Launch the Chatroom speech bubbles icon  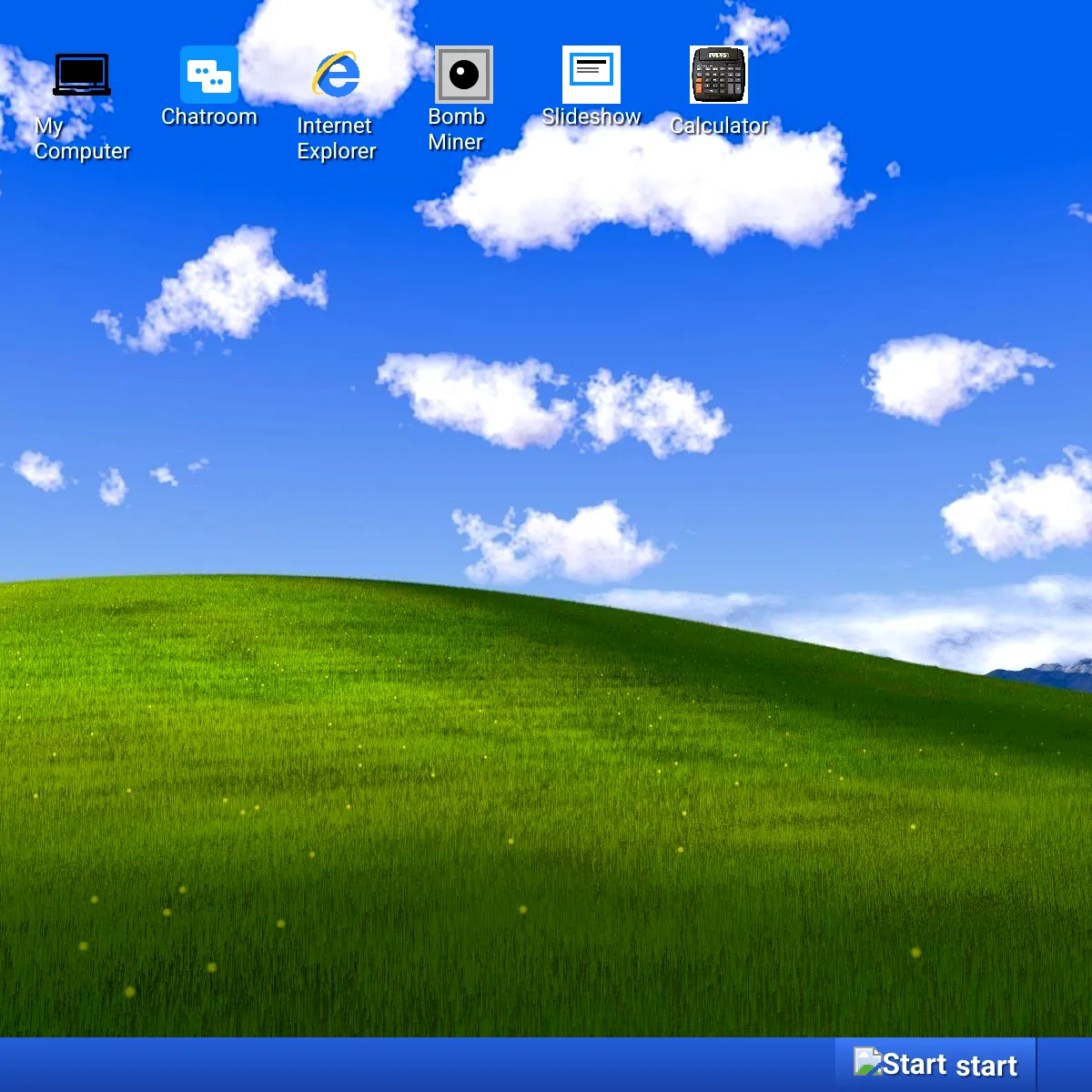click(x=209, y=75)
